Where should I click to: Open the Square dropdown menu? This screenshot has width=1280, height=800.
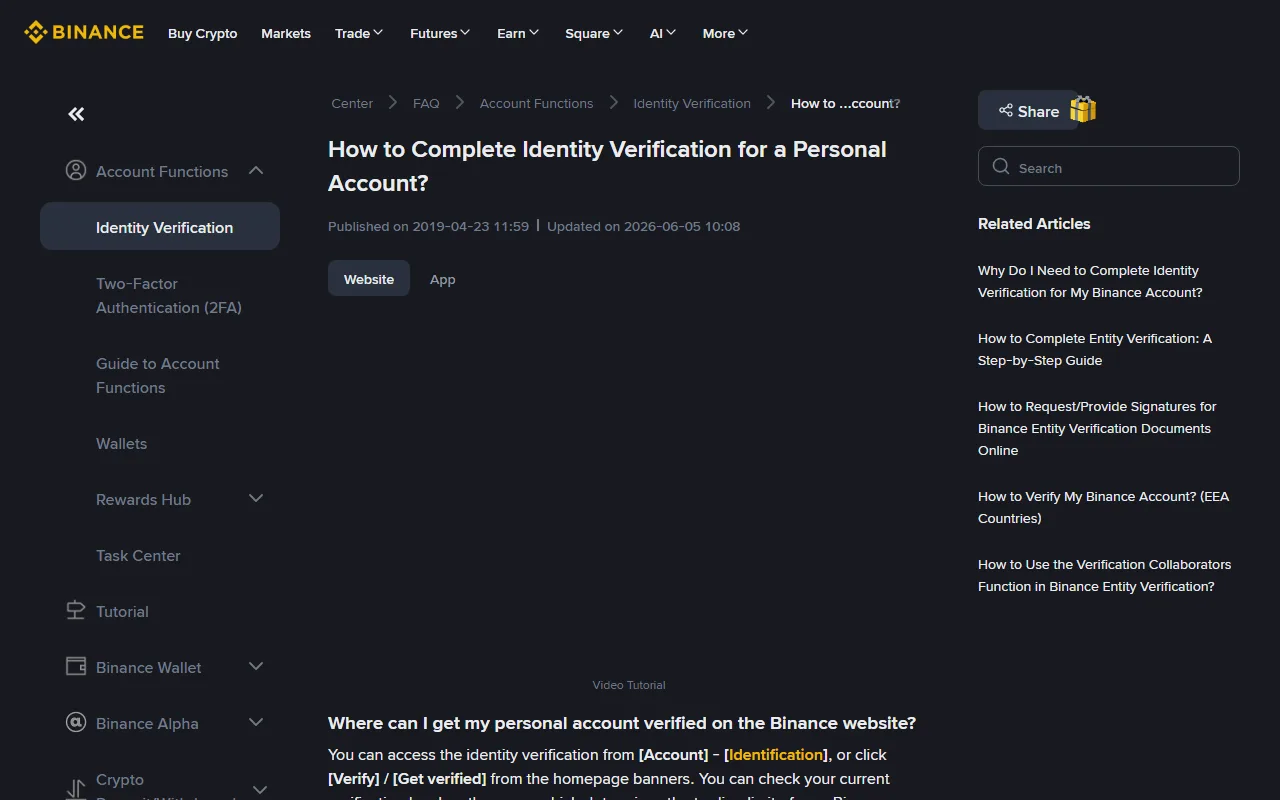[594, 33]
